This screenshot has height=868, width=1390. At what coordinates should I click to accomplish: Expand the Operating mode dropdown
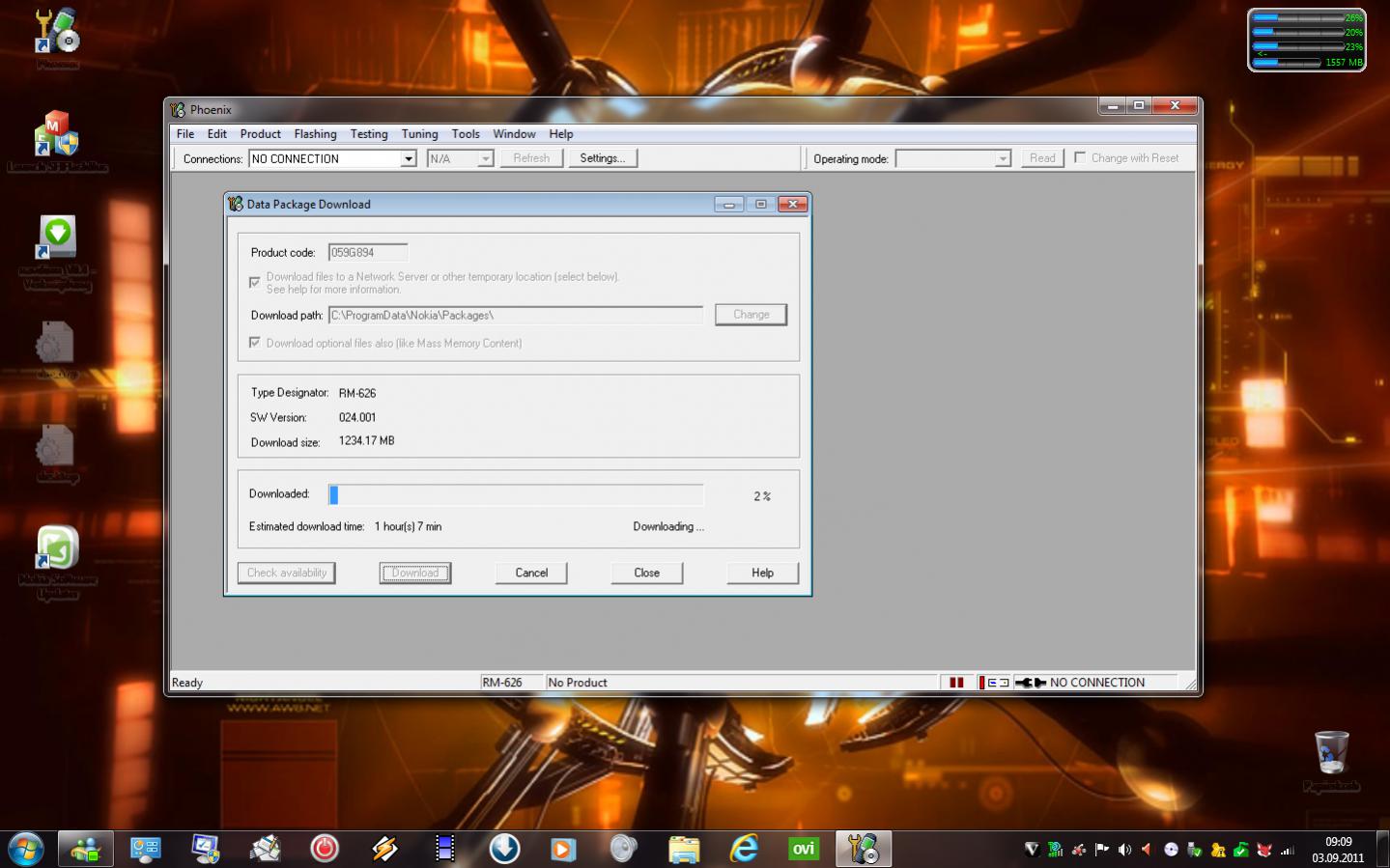point(1003,158)
